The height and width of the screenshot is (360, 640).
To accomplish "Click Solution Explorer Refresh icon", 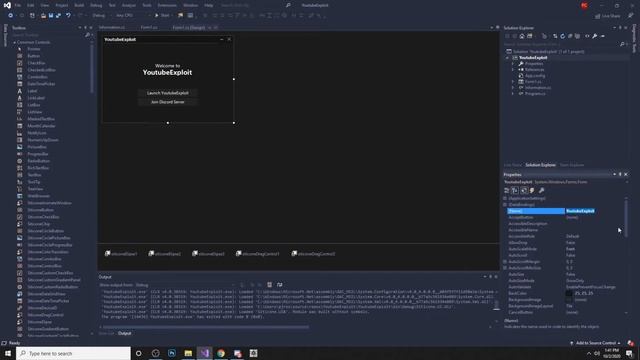I will point(562,36).
